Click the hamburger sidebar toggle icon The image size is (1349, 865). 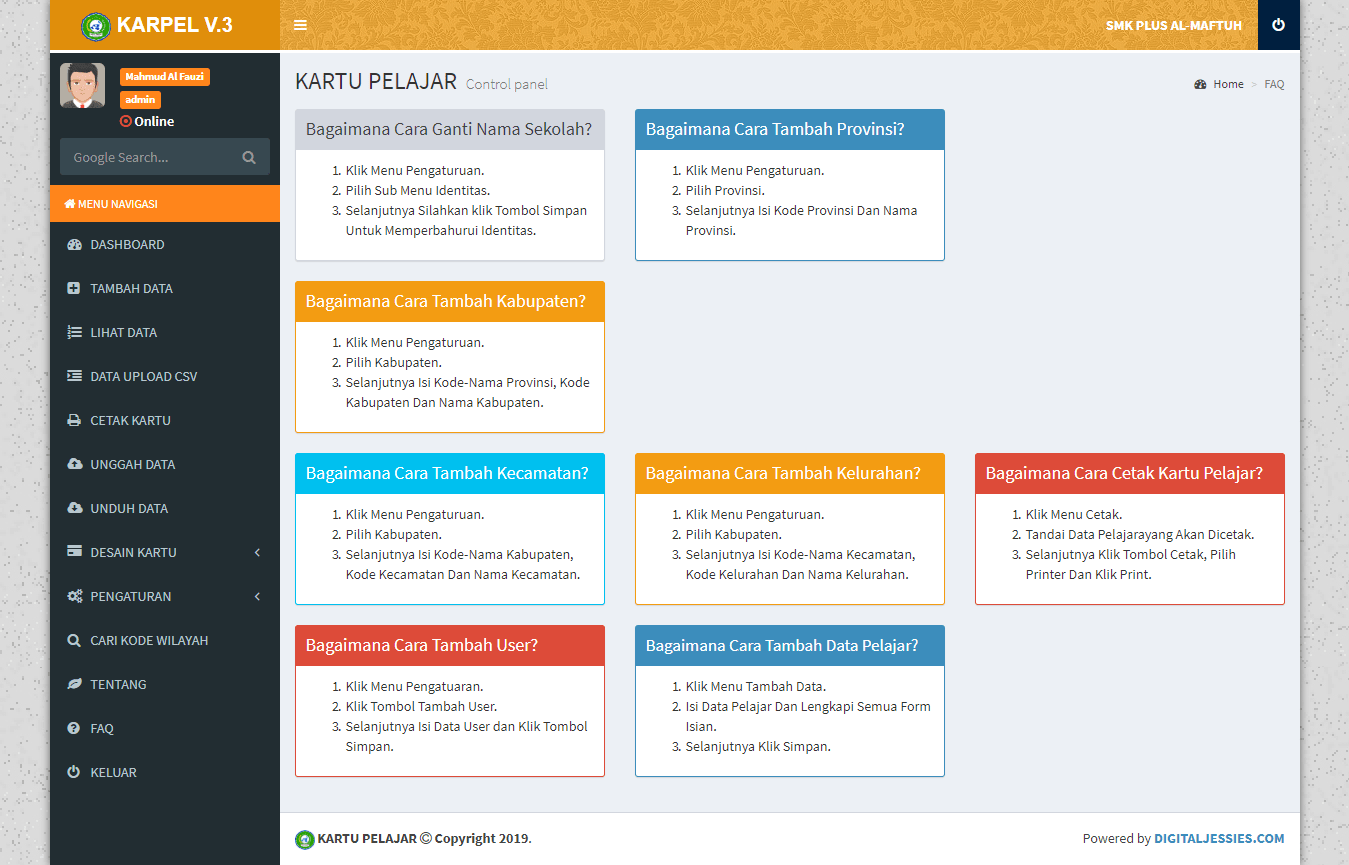coord(300,25)
